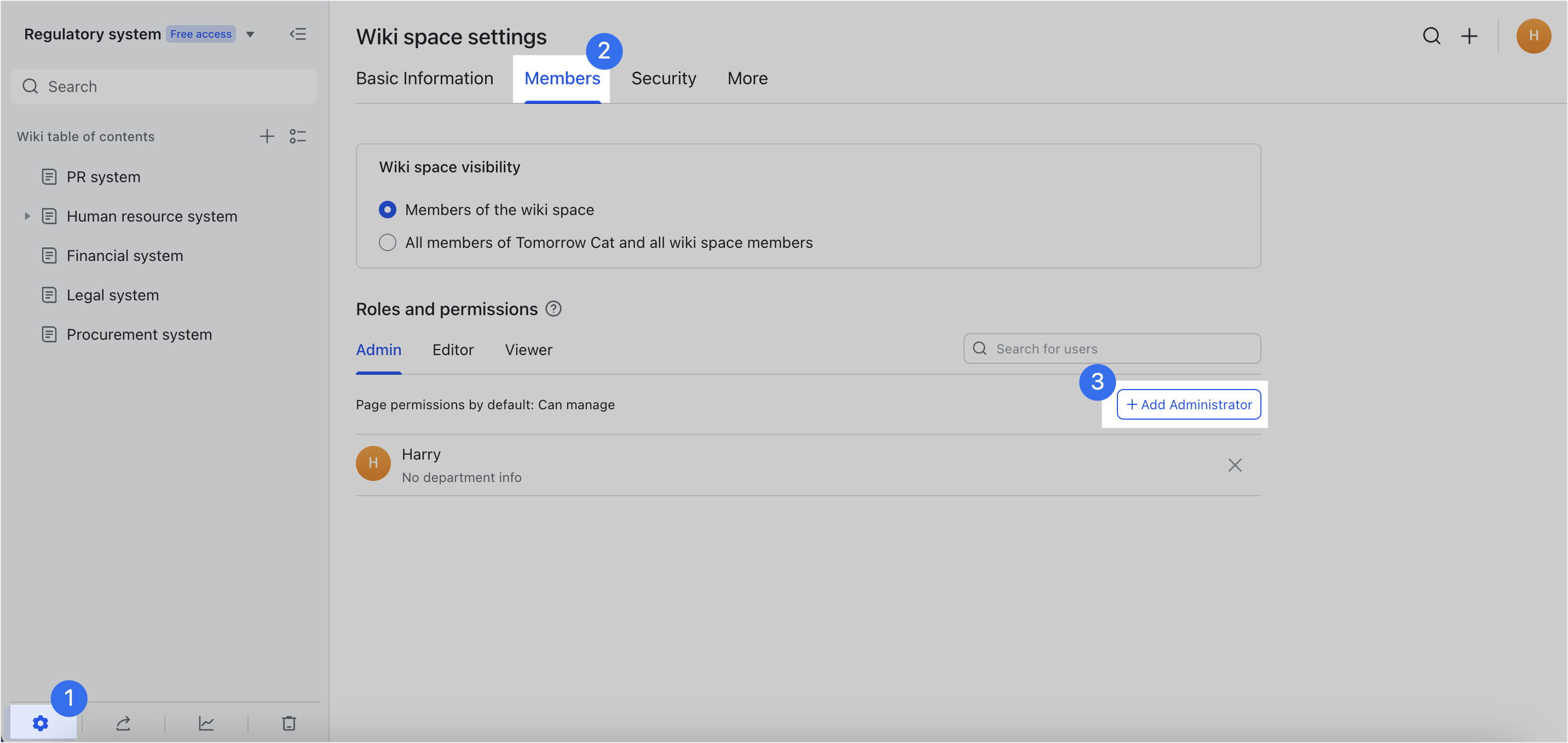Image resolution: width=1568 pixels, height=743 pixels.
Task: Click the sort/manage icon beside the contents plus button
Action: point(298,136)
